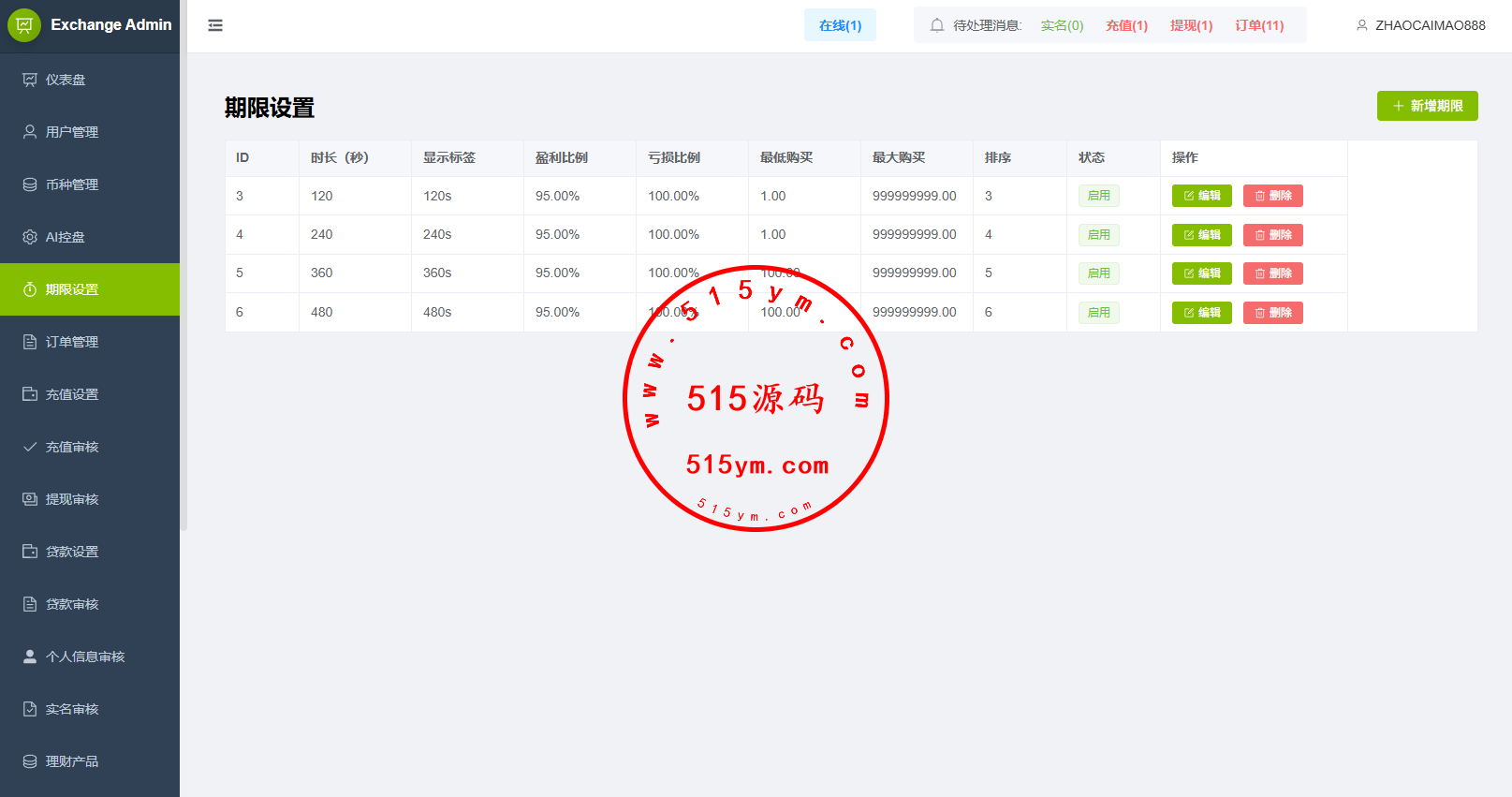Open 订单管理 in the sidebar
The image size is (1512, 797).
(72, 342)
